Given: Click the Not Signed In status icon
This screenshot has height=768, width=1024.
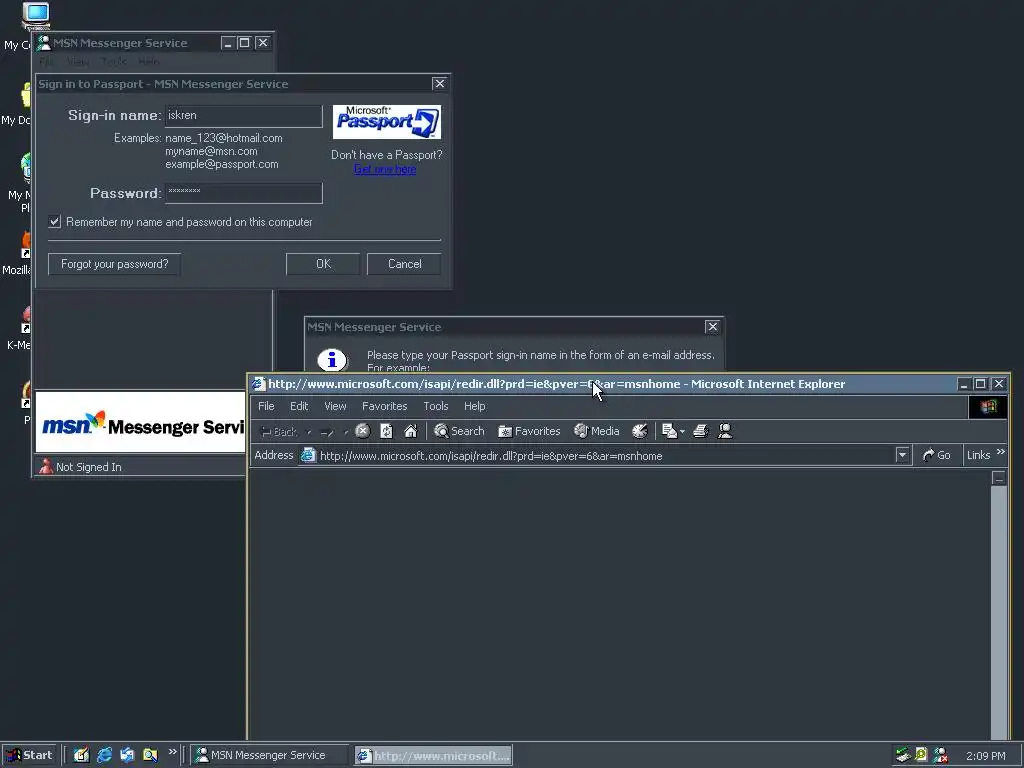Looking at the screenshot, I should click(x=45, y=466).
